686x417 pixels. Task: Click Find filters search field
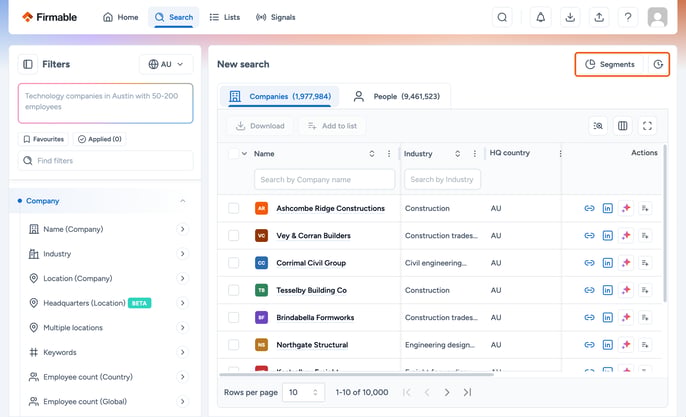[x=105, y=161]
